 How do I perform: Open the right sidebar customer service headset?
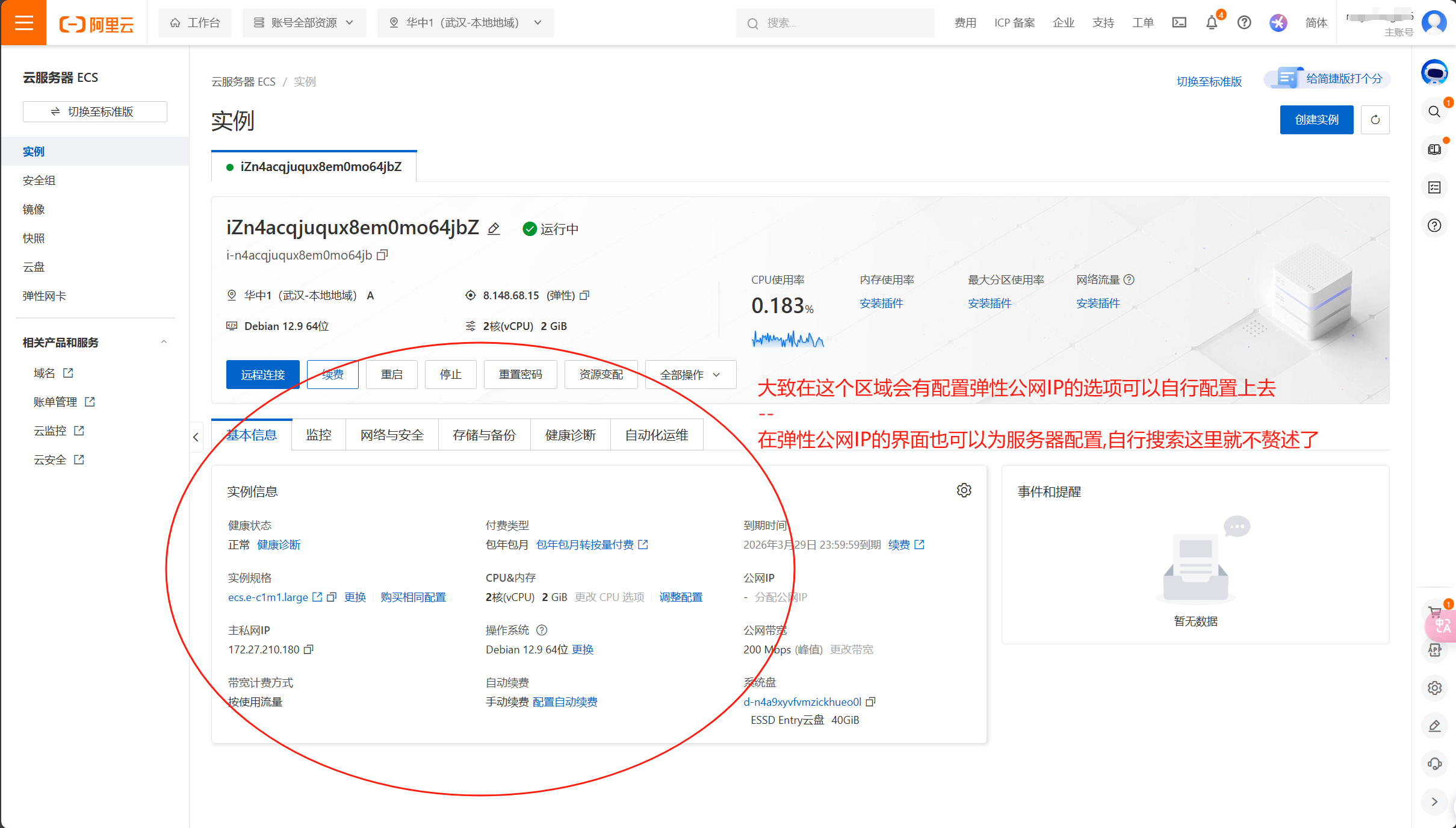click(x=1434, y=764)
